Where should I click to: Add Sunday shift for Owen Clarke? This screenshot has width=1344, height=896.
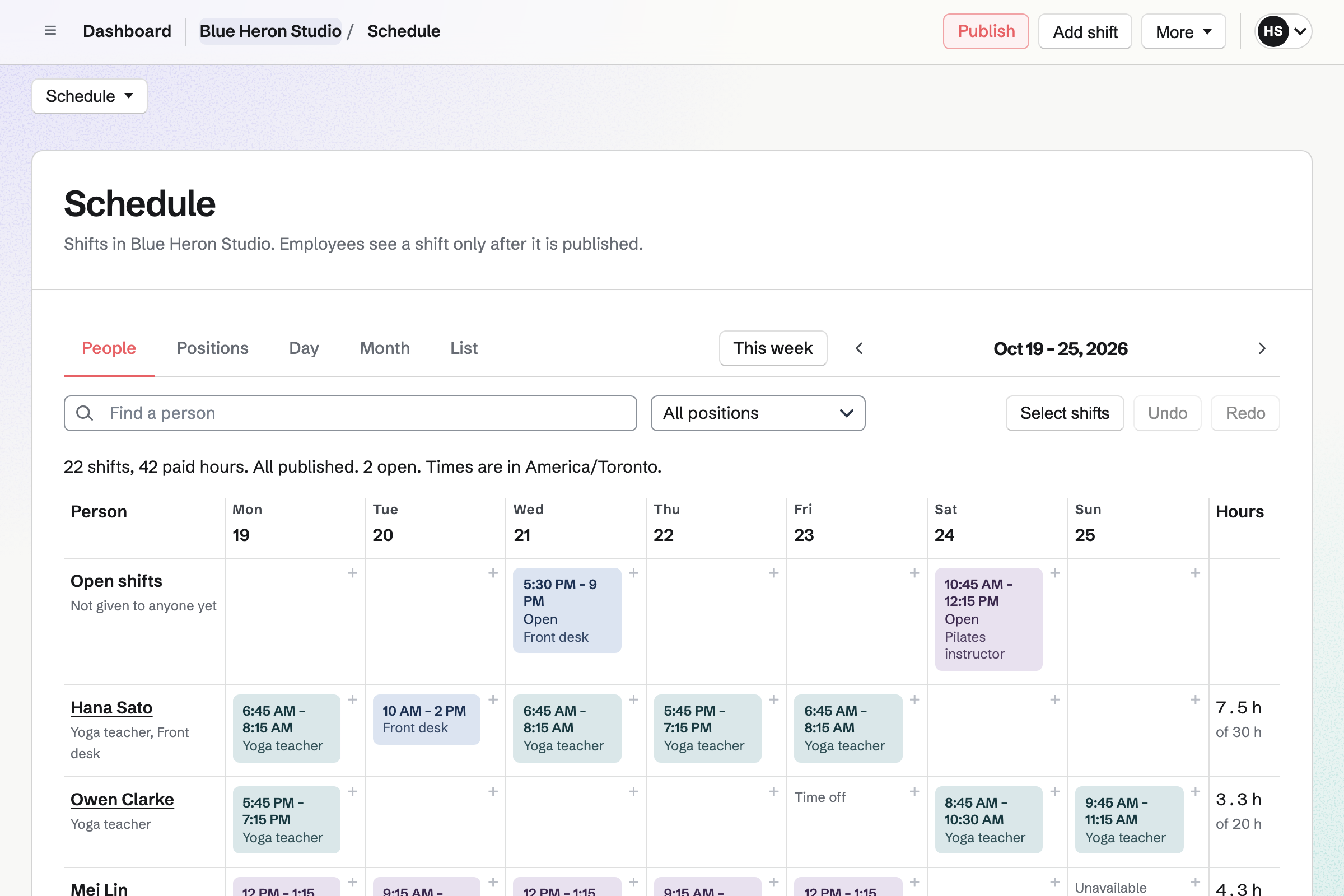[x=1196, y=792]
